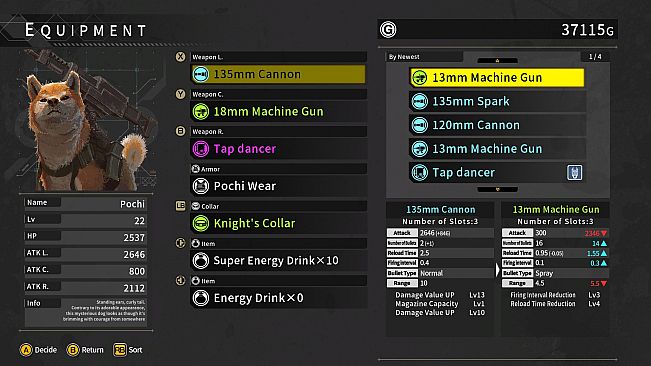Choose the Energy Drink×0 item slot
This screenshot has height=366, width=651.
[279, 298]
